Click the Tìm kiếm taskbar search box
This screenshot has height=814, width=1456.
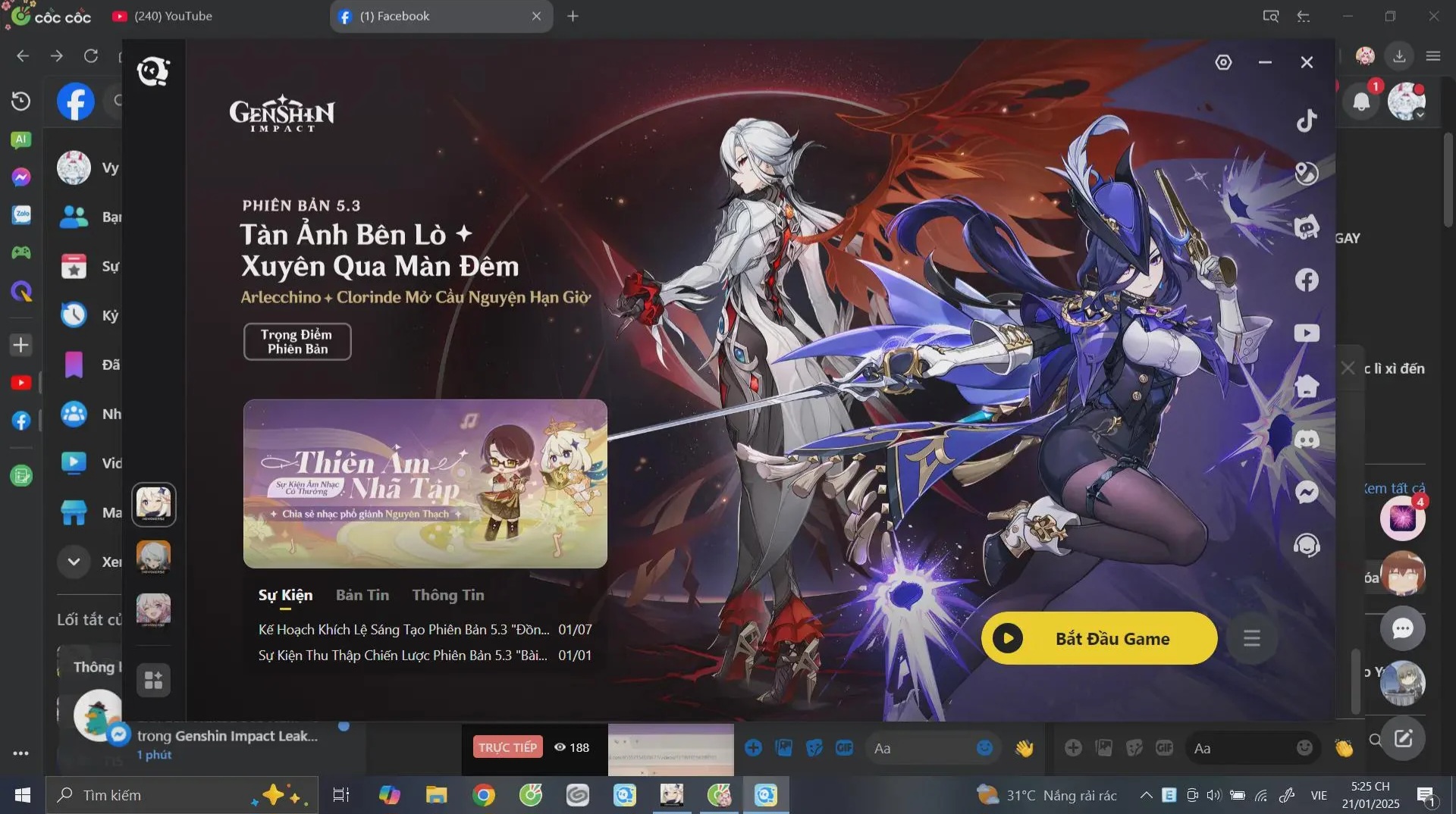point(182,795)
